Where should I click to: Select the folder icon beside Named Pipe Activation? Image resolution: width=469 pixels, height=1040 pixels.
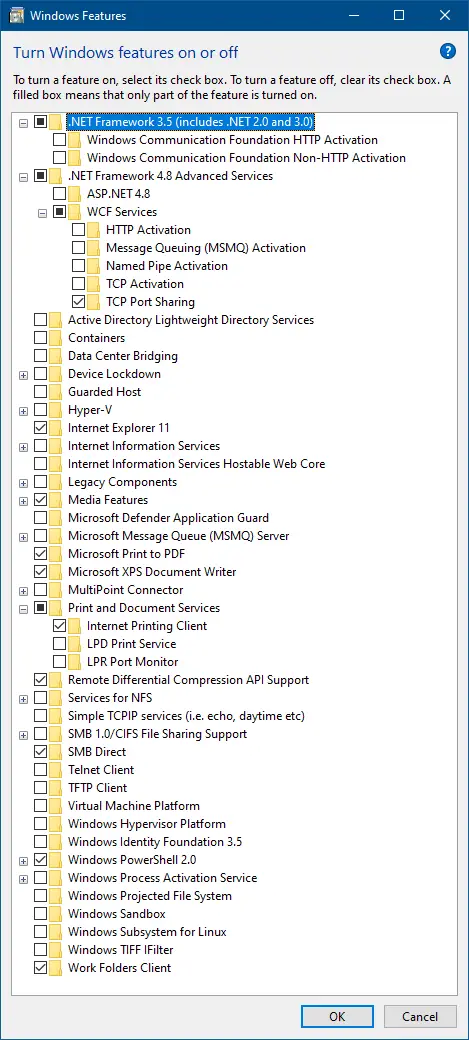coord(94,266)
